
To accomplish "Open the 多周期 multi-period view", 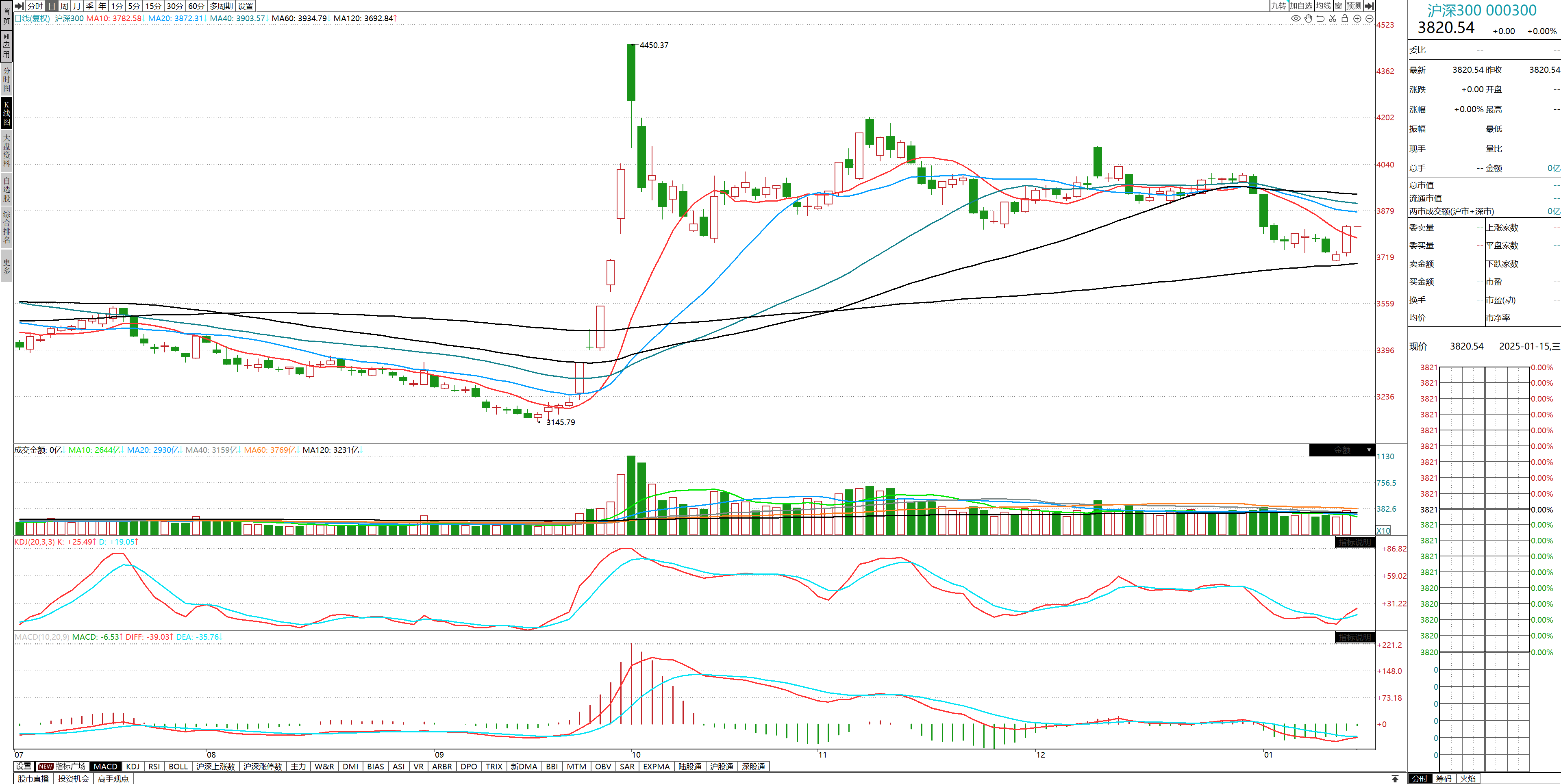I will click(x=221, y=5).
